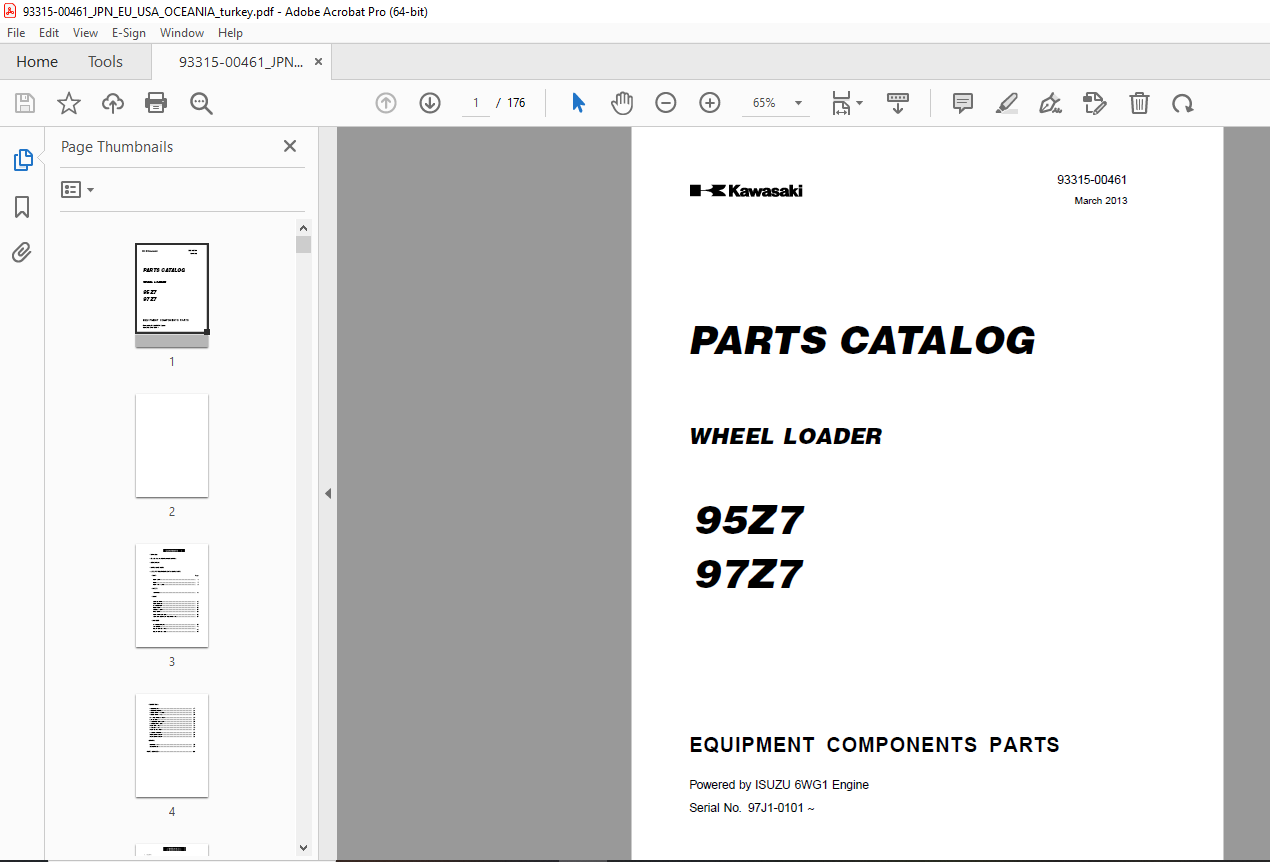The height and width of the screenshot is (862, 1270).
Task: Open thumbnail options menu dropdown
Action: [78, 189]
